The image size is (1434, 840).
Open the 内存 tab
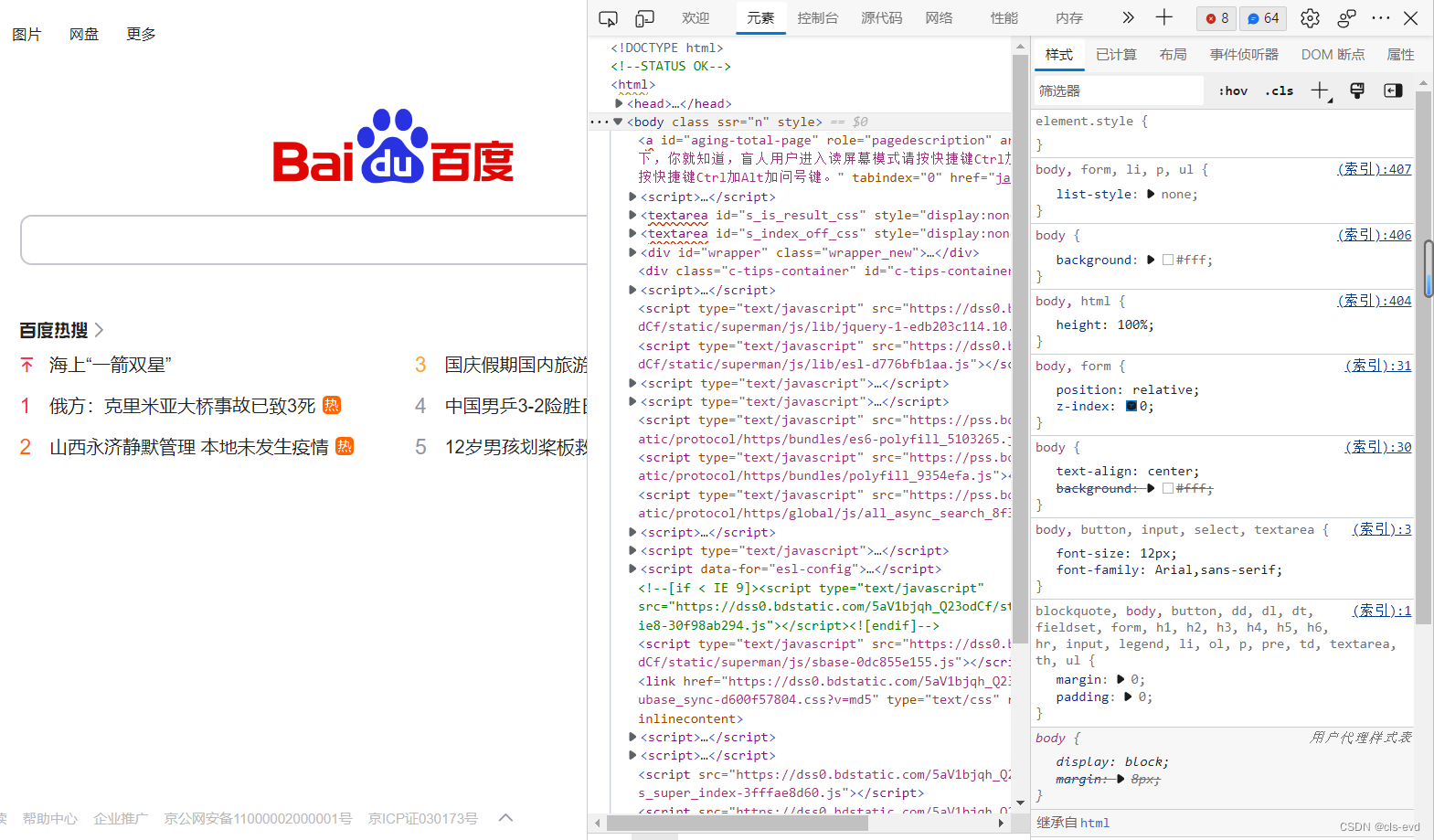click(1068, 18)
